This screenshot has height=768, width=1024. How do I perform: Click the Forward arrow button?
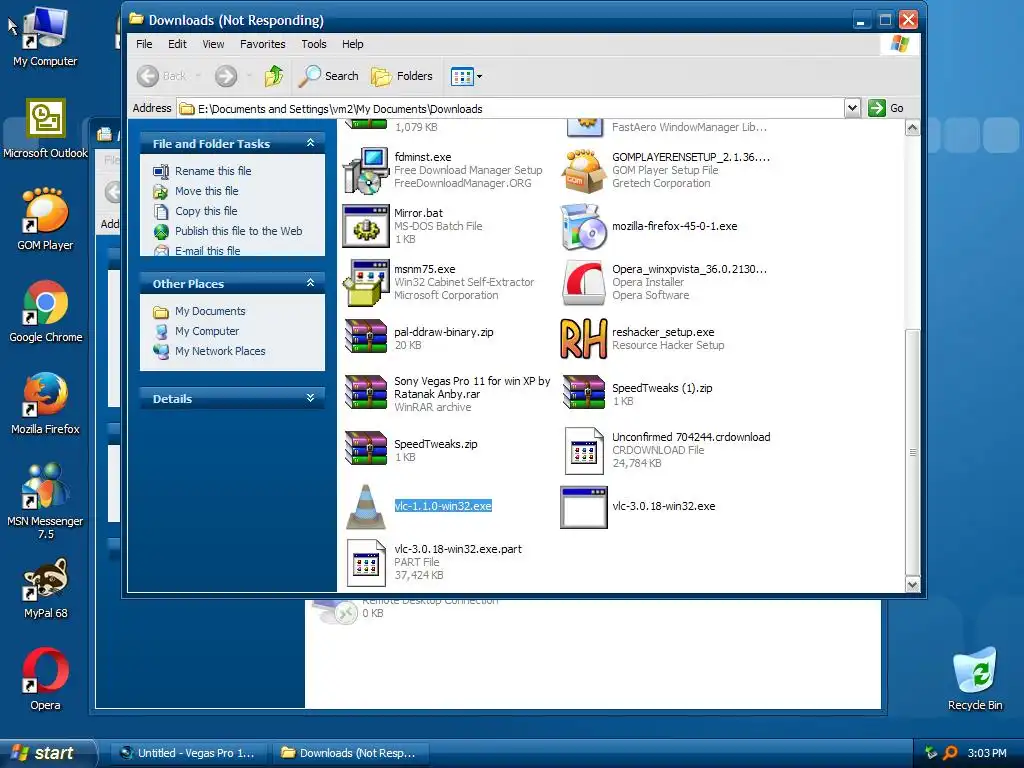pyautogui.click(x=226, y=76)
